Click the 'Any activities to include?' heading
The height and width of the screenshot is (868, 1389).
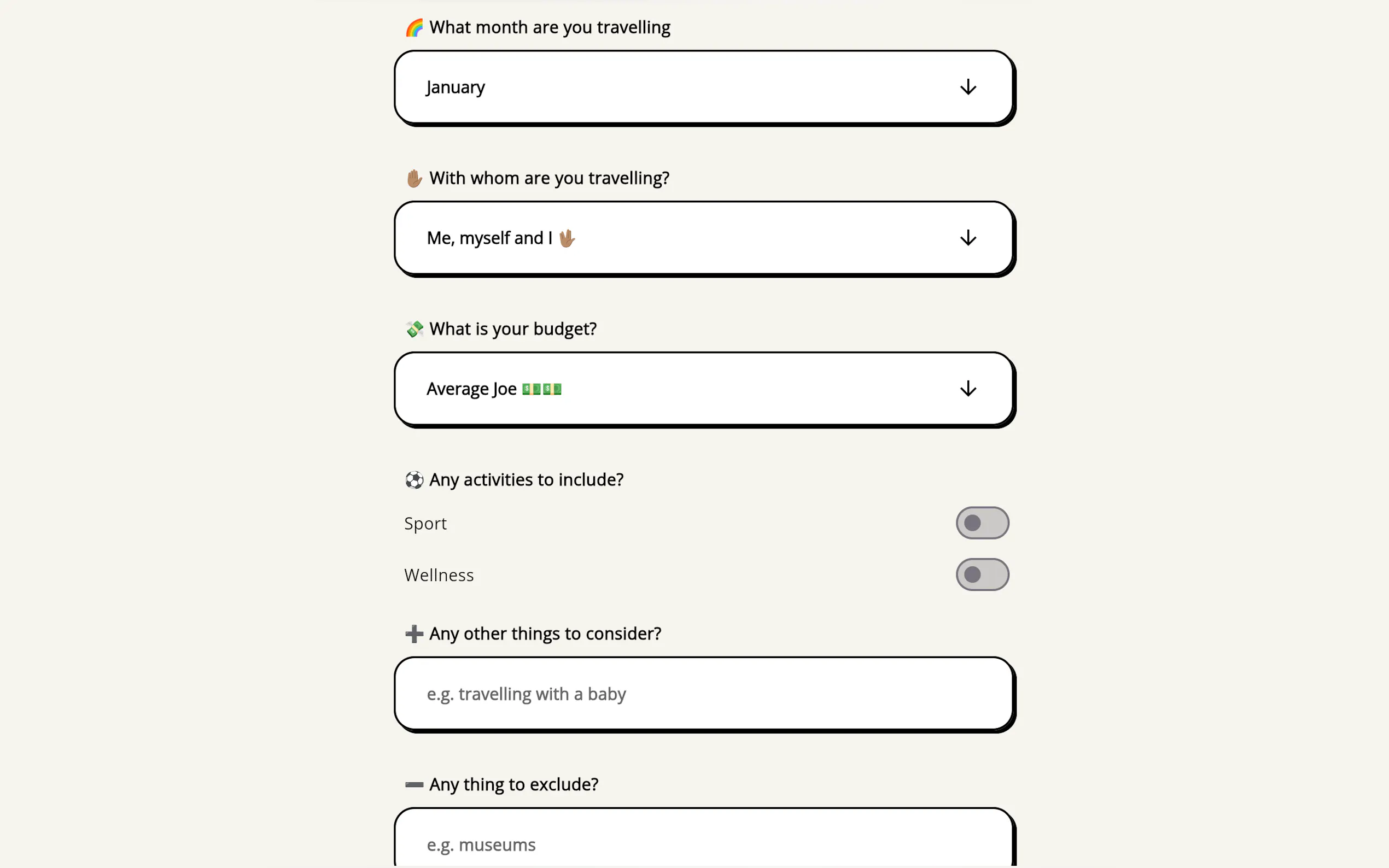pyautogui.click(x=526, y=480)
